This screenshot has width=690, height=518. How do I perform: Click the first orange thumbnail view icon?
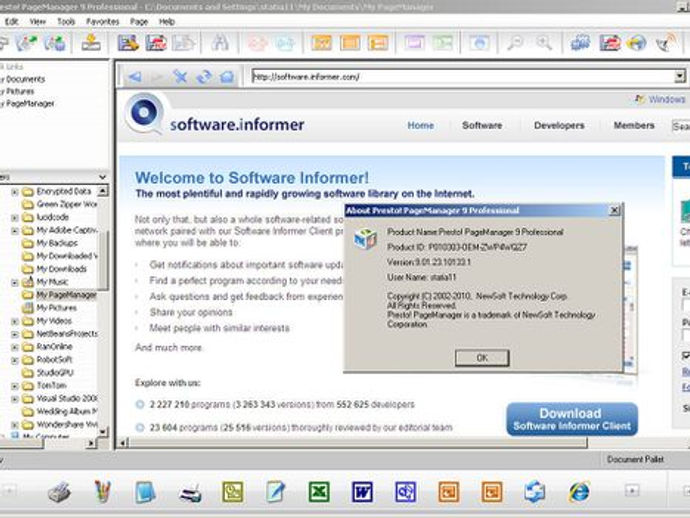(x=322, y=43)
